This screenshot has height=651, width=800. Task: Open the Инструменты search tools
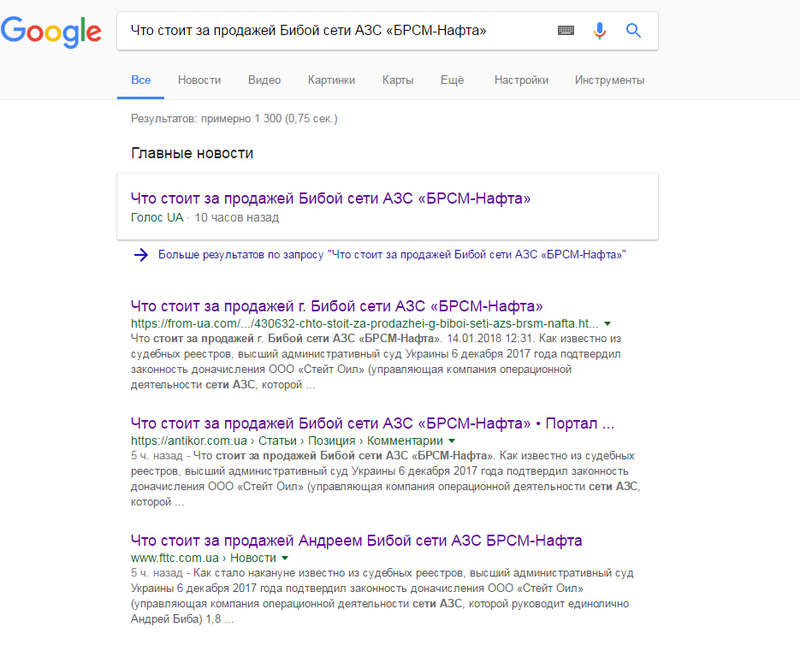click(x=609, y=80)
